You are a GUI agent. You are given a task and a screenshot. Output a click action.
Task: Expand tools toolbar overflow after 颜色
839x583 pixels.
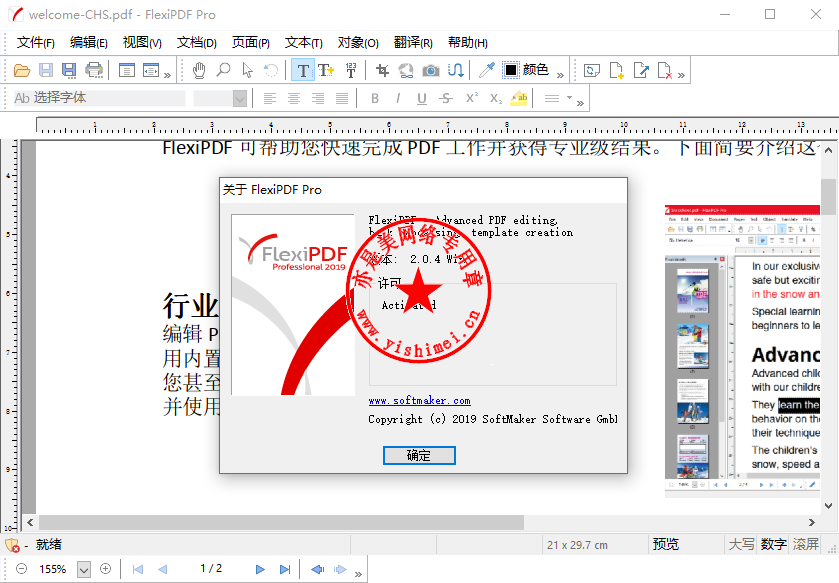[x=560, y=75]
